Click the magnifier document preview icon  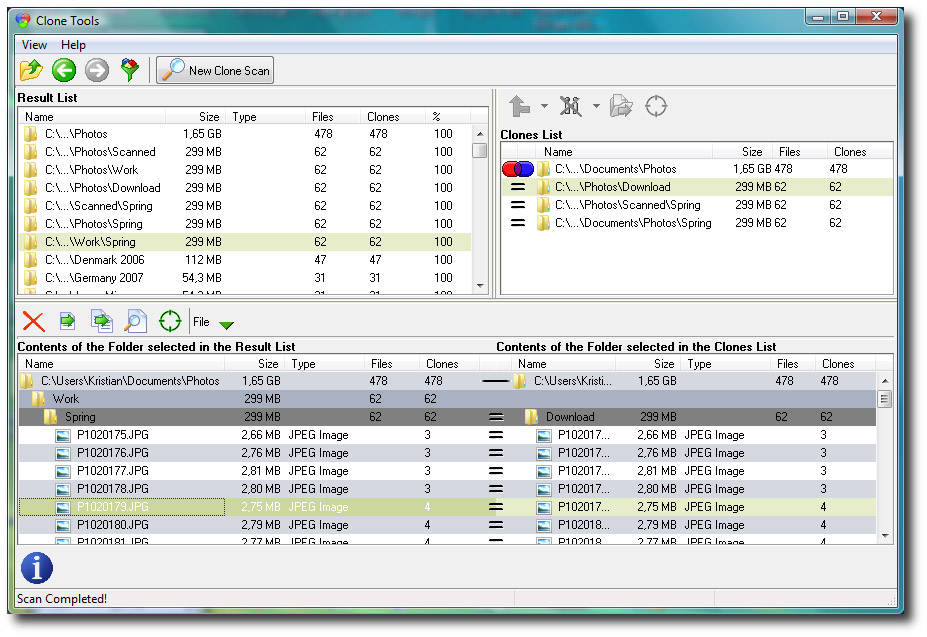(x=135, y=321)
